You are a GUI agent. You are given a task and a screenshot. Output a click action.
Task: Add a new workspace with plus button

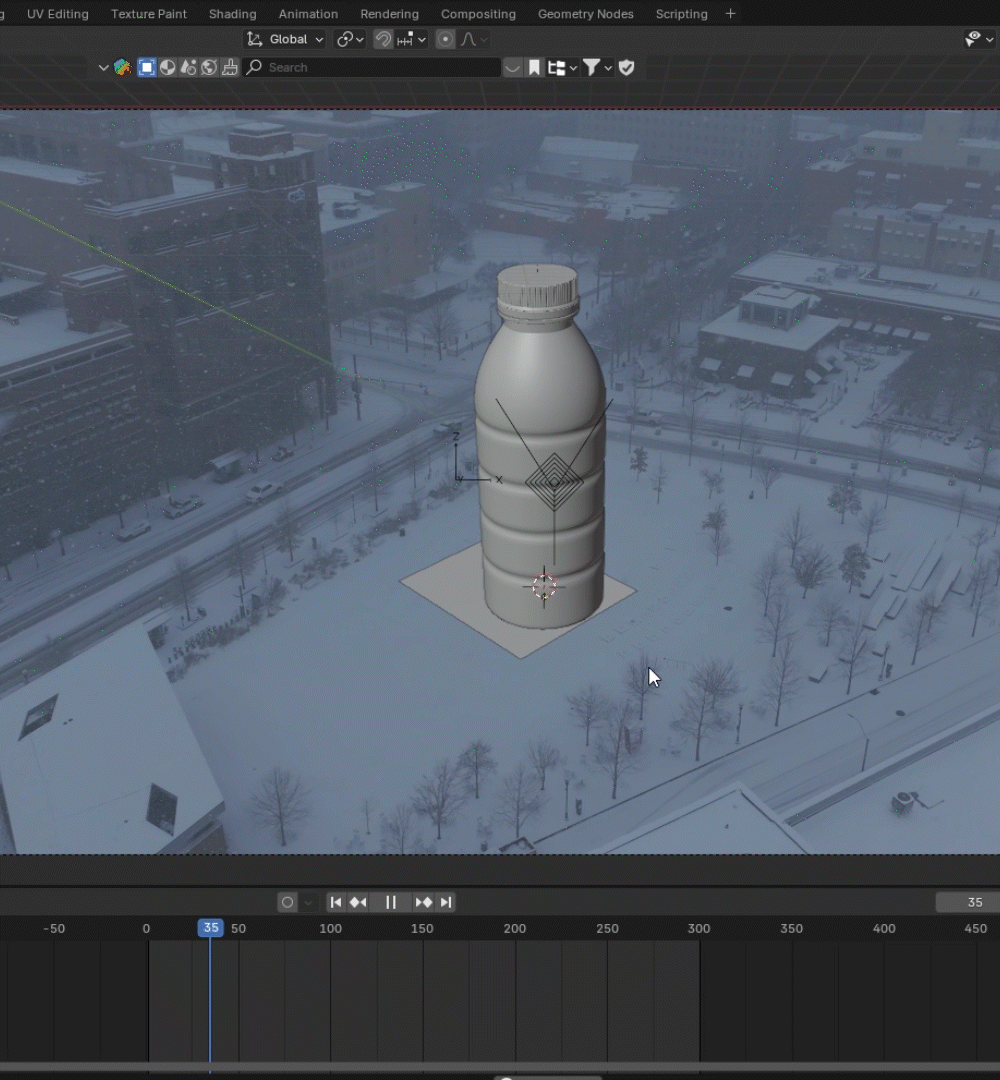(x=730, y=14)
